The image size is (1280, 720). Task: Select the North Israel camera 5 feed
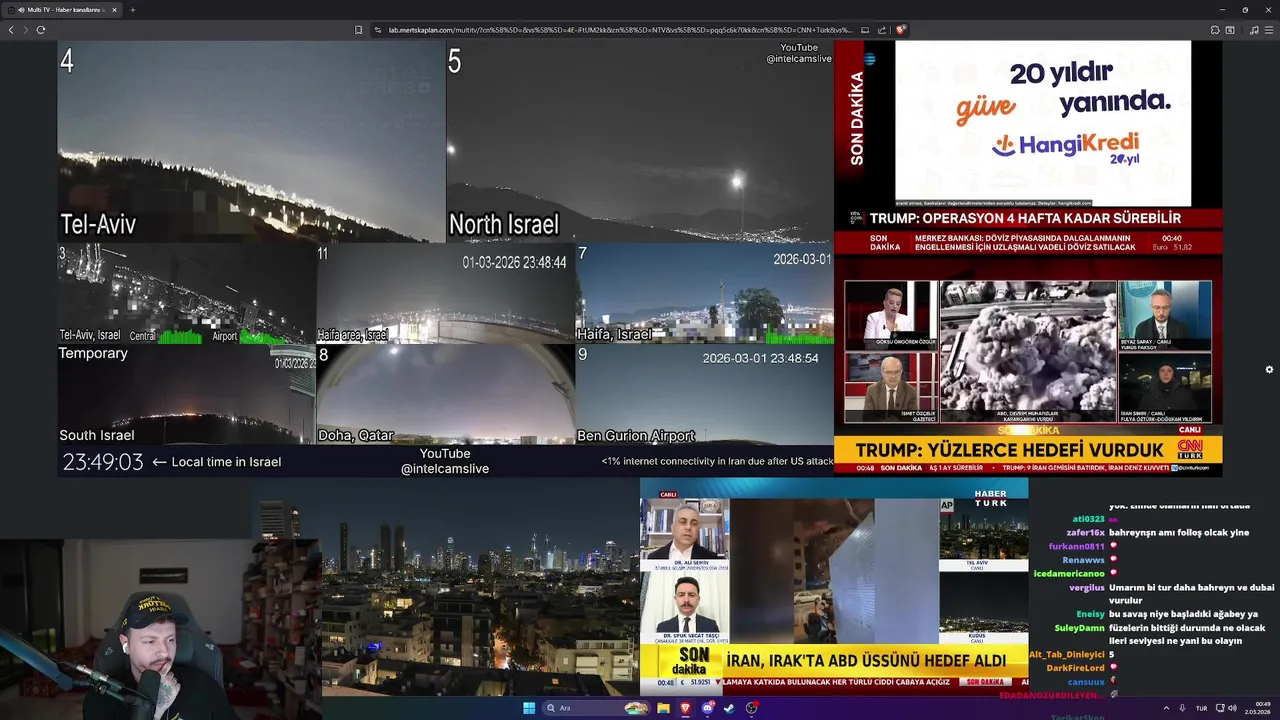coord(640,141)
